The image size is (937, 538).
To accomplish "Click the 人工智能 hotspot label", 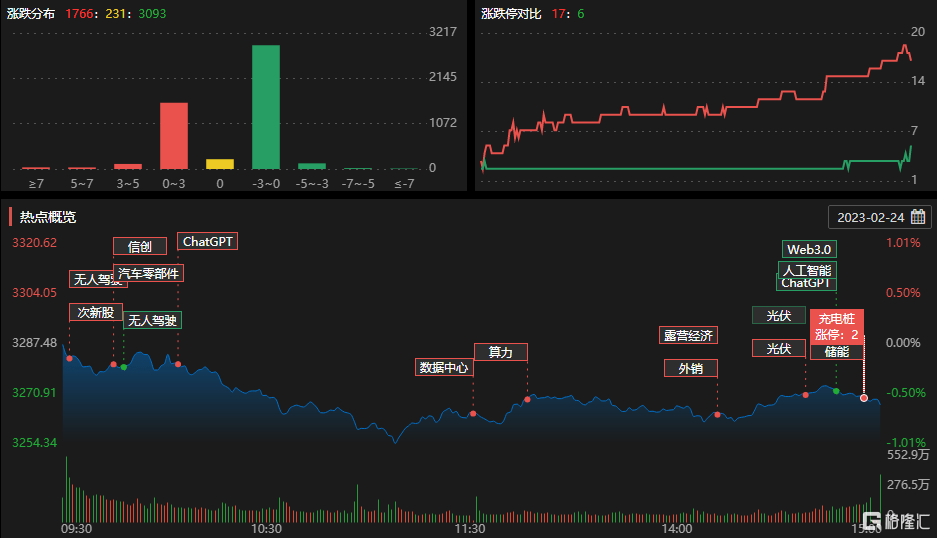I will pyautogui.click(x=806, y=270).
